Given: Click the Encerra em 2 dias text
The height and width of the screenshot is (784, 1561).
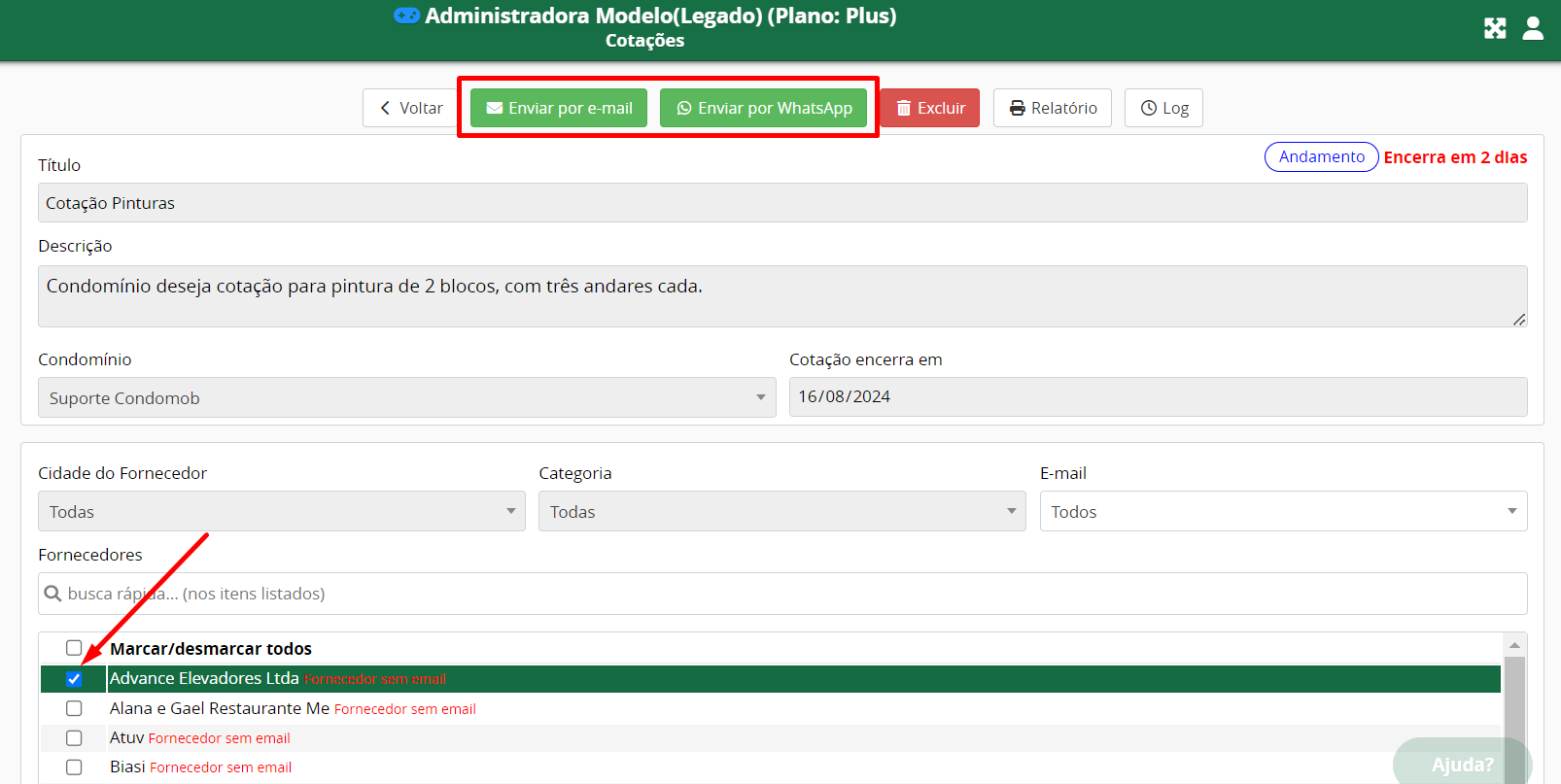Looking at the screenshot, I should pyautogui.click(x=1455, y=157).
